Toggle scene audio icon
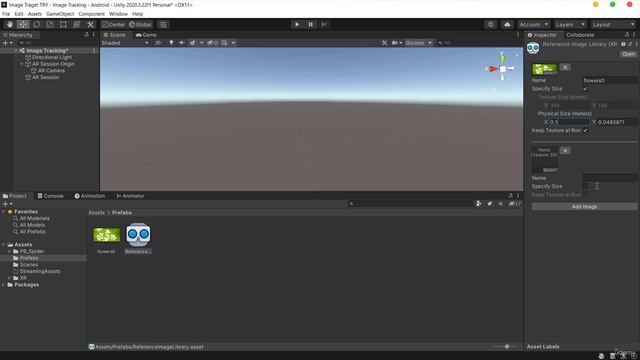The height and width of the screenshot is (360, 640). pyautogui.click(x=182, y=43)
